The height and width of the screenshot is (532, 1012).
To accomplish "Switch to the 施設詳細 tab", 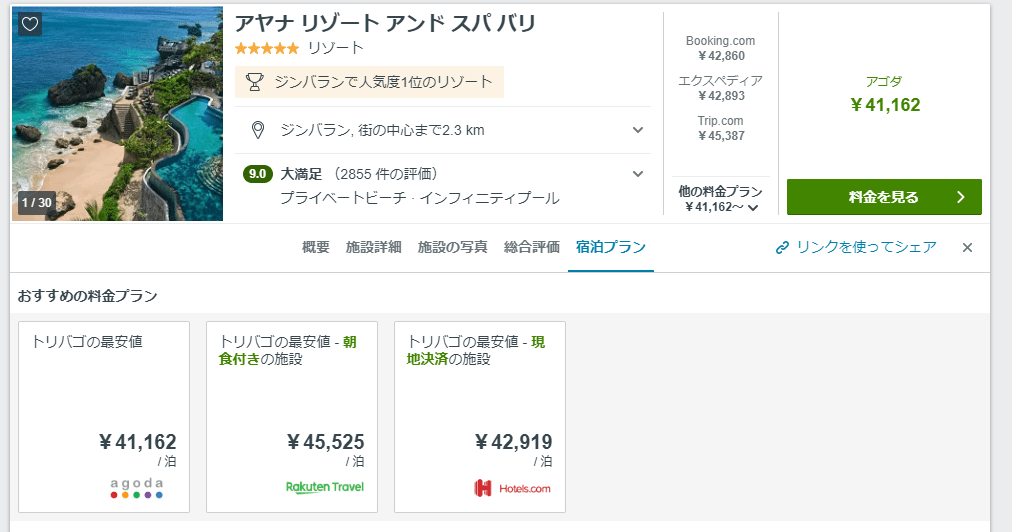I will tap(374, 247).
